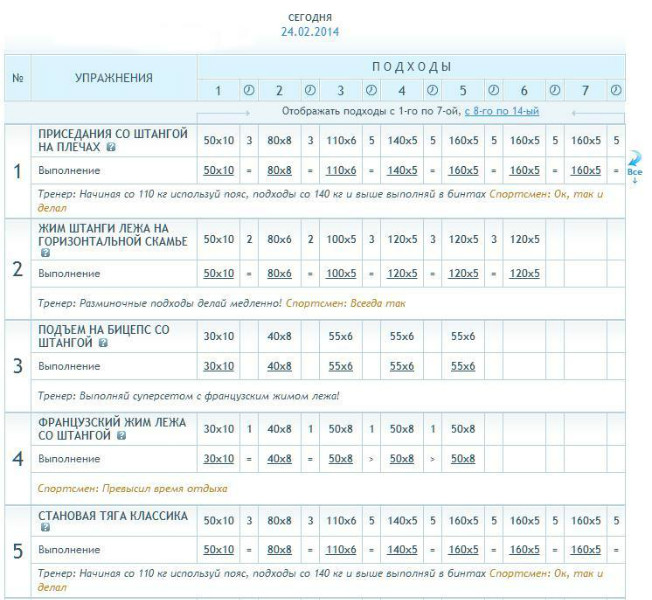Viewport: 652px width, 600px height.
Task: Select 55x6 execution link in set 3 of biceps curl
Action: [x=341, y=366]
